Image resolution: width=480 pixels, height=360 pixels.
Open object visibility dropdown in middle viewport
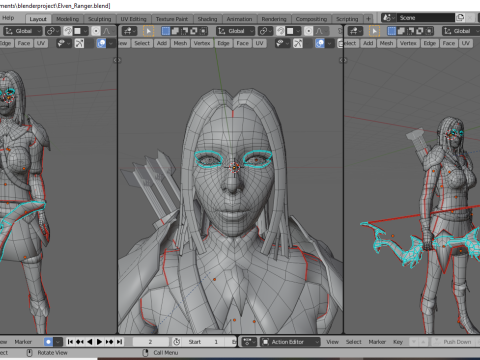click(282, 43)
